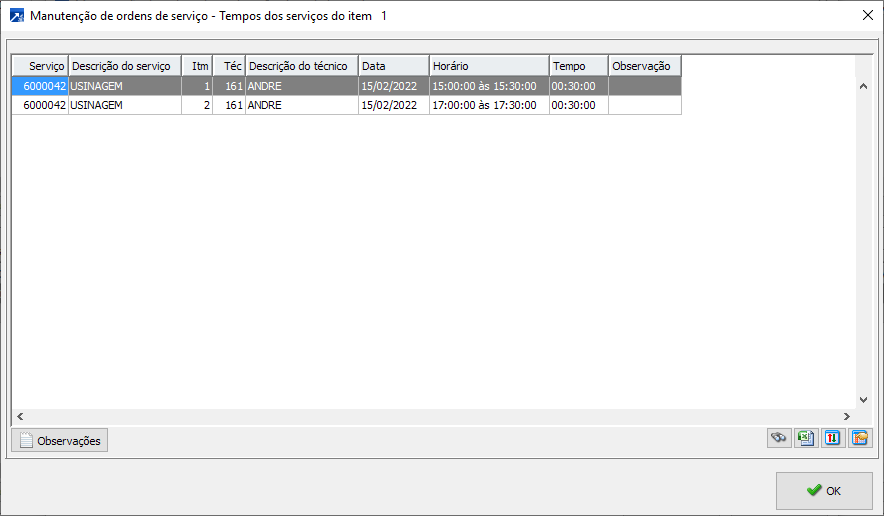Click the 00:30:00 Tempo cell in row one
Viewport: 884px width, 516px height.
point(579,86)
